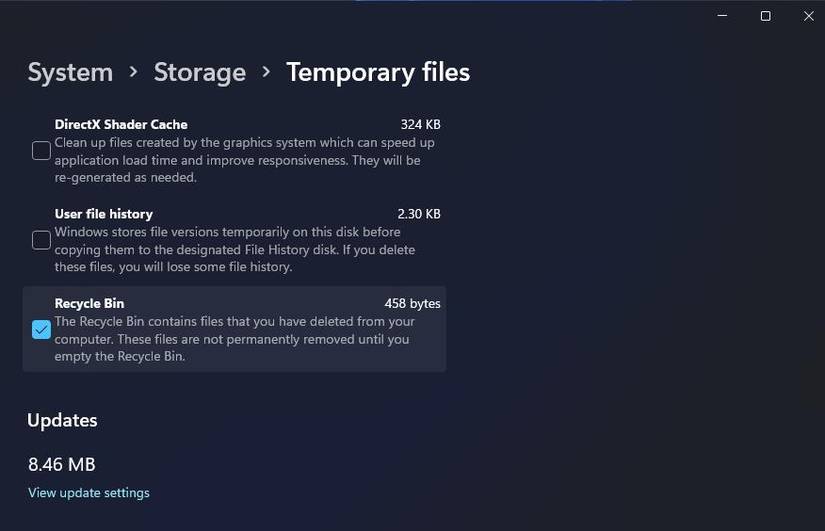This screenshot has width=825, height=531.
Task: Check the User file history checkbox
Action: coord(41,240)
